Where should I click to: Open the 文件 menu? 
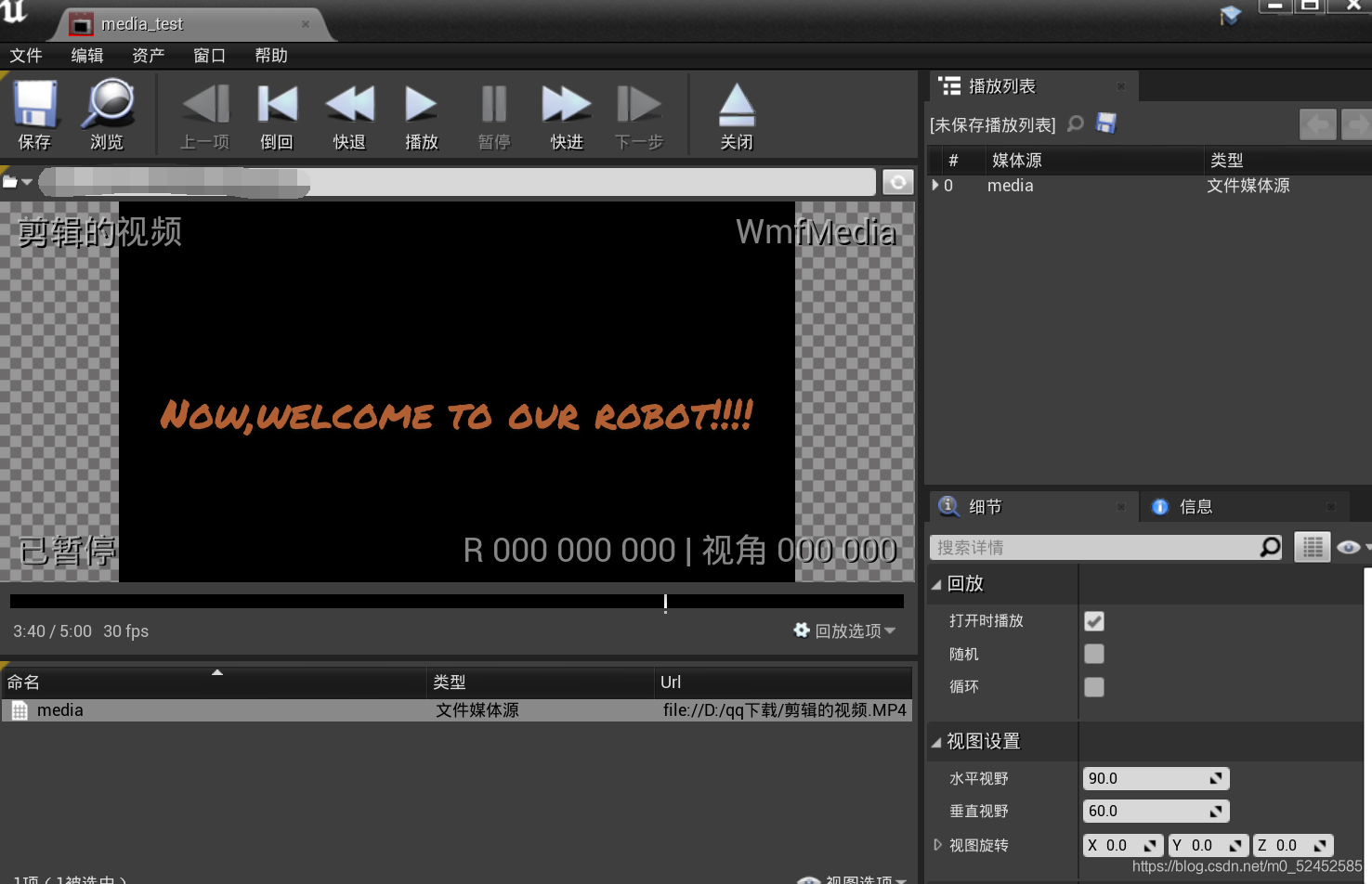pyautogui.click(x=26, y=56)
